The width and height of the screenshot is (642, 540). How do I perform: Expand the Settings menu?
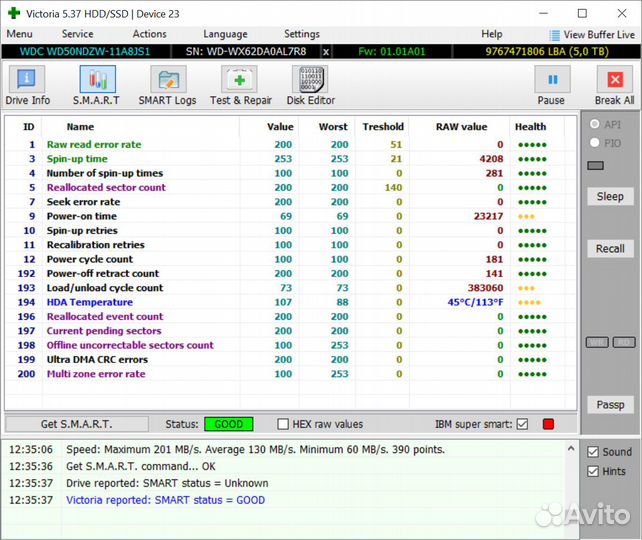(302, 34)
